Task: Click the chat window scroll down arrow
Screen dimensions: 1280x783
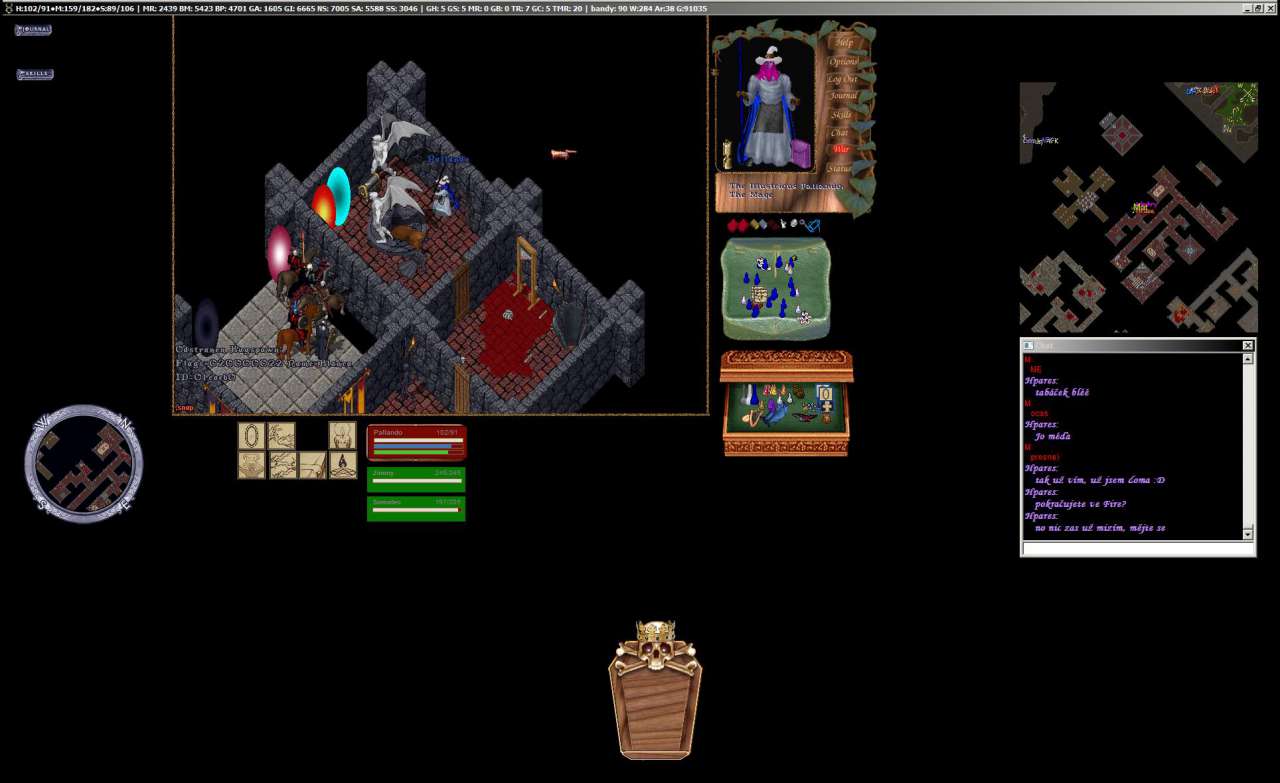Action: pos(1247,534)
